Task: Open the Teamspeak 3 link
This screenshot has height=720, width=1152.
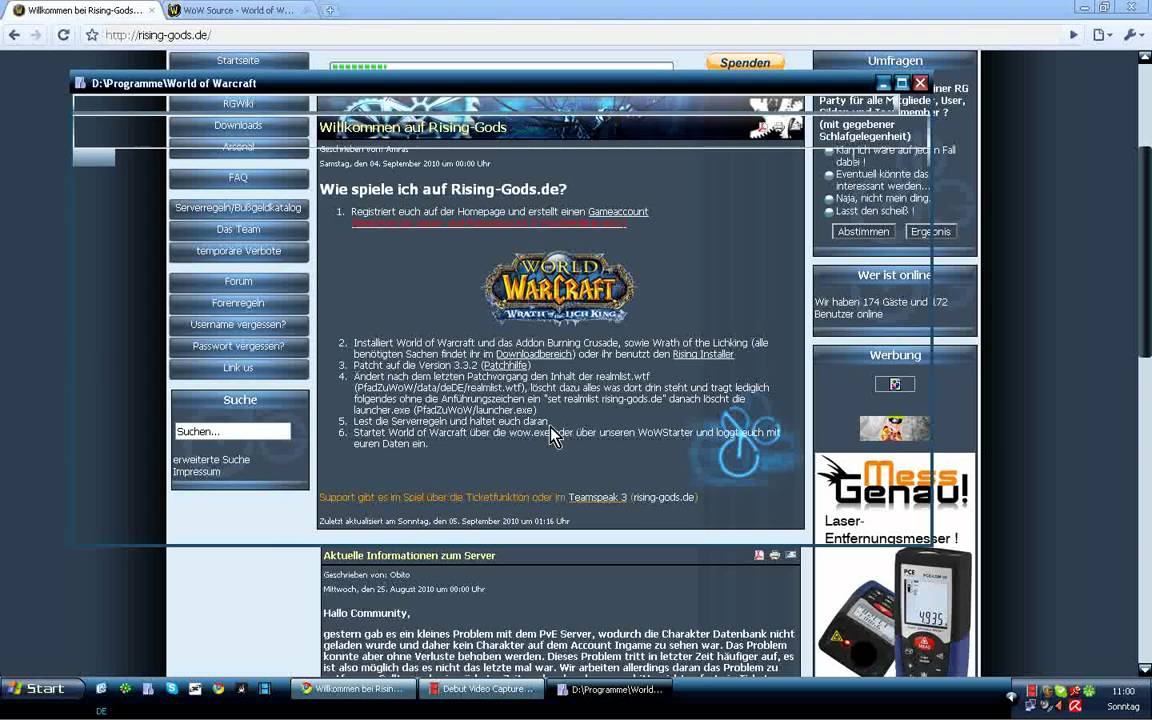Action: (597, 497)
